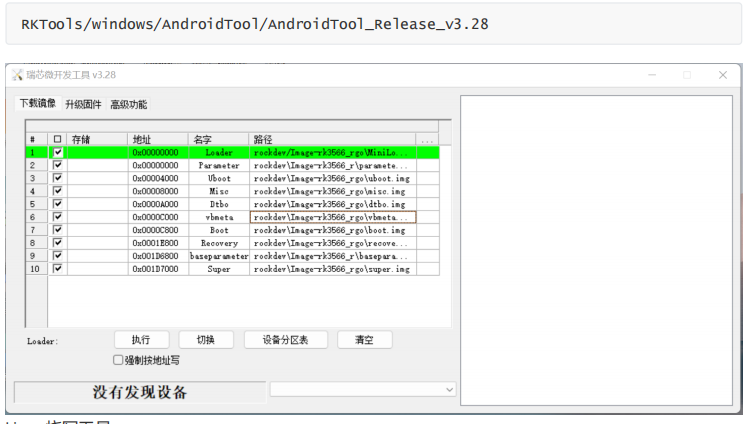Click the 设备分区表 button

point(285,340)
